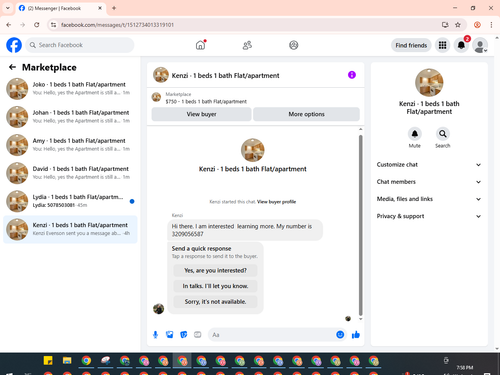Open the emoji picker in message box
This screenshot has width=500, height=375.
[x=340, y=335]
